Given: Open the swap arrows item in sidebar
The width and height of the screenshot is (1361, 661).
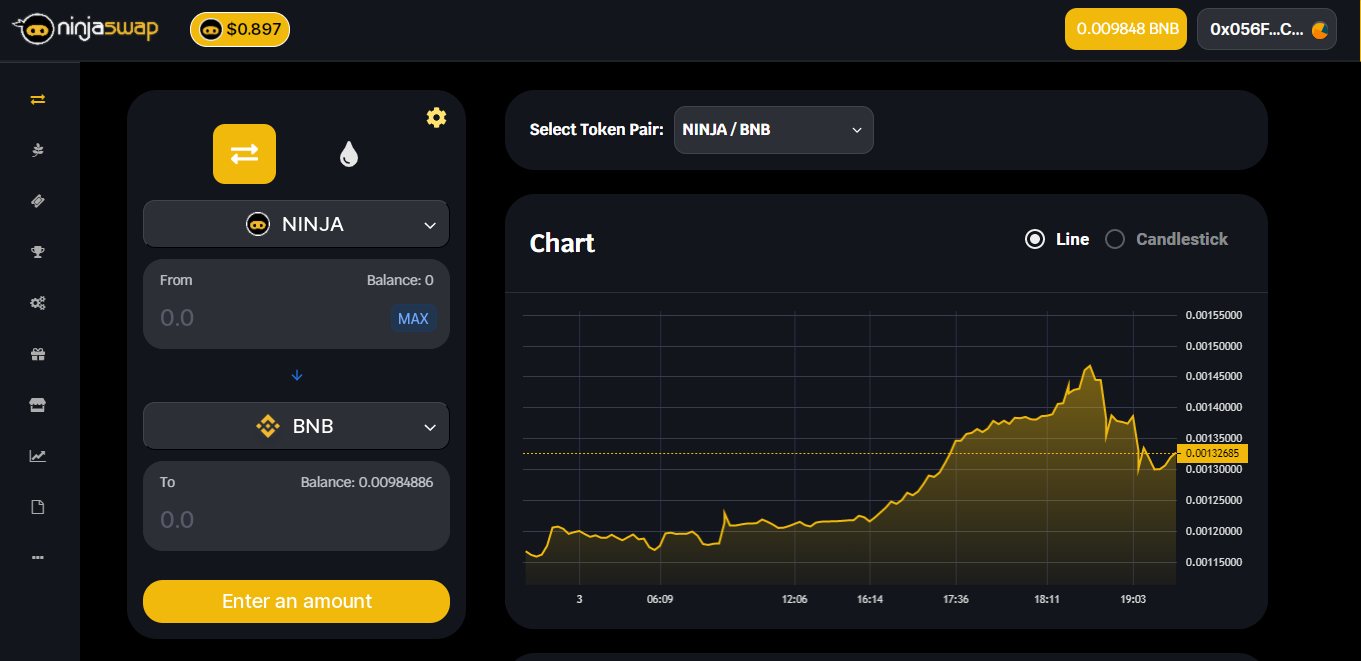Looking at the screenshot, I should [x=38, y=99].
